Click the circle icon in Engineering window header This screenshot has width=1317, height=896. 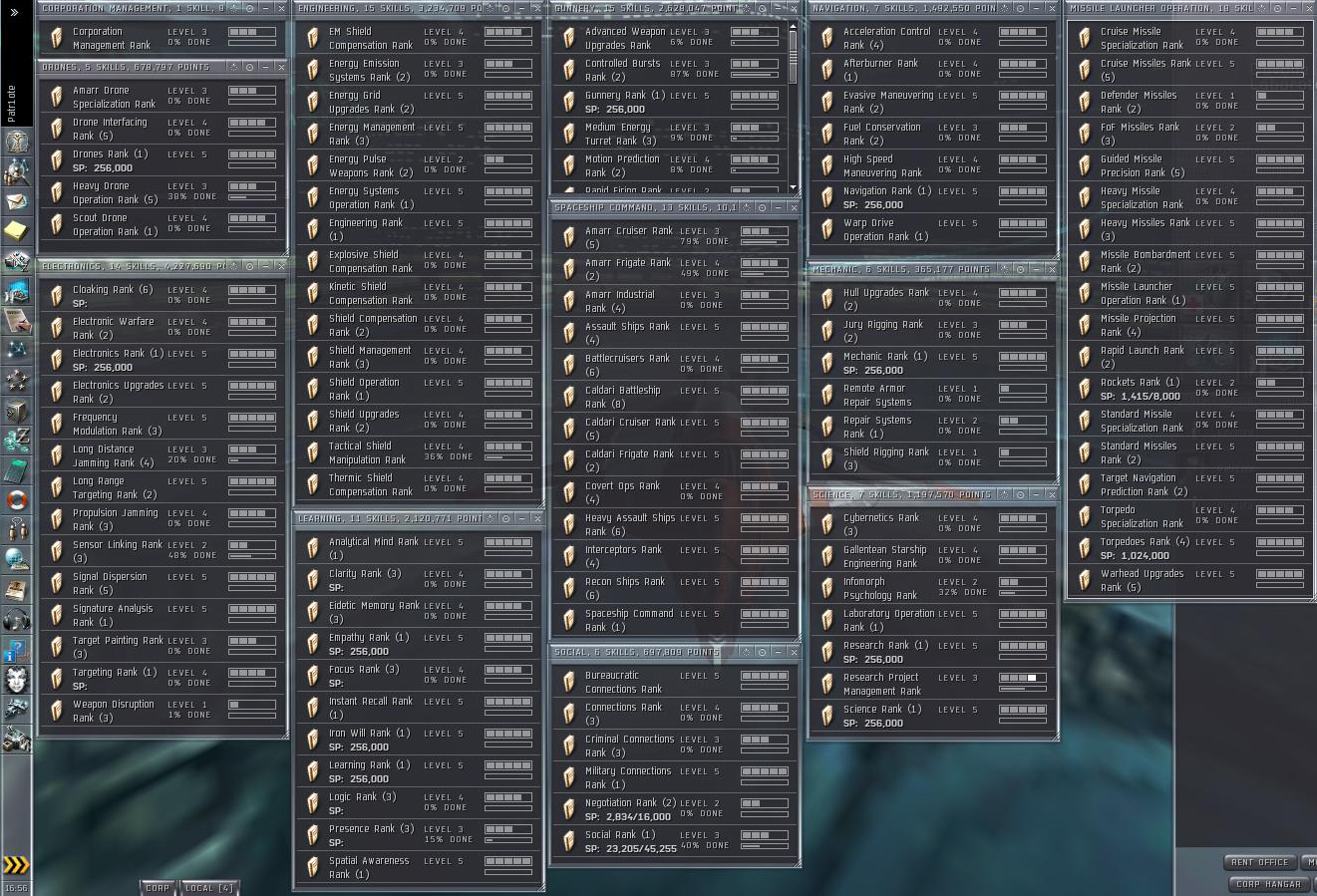[x=505, y=9]
